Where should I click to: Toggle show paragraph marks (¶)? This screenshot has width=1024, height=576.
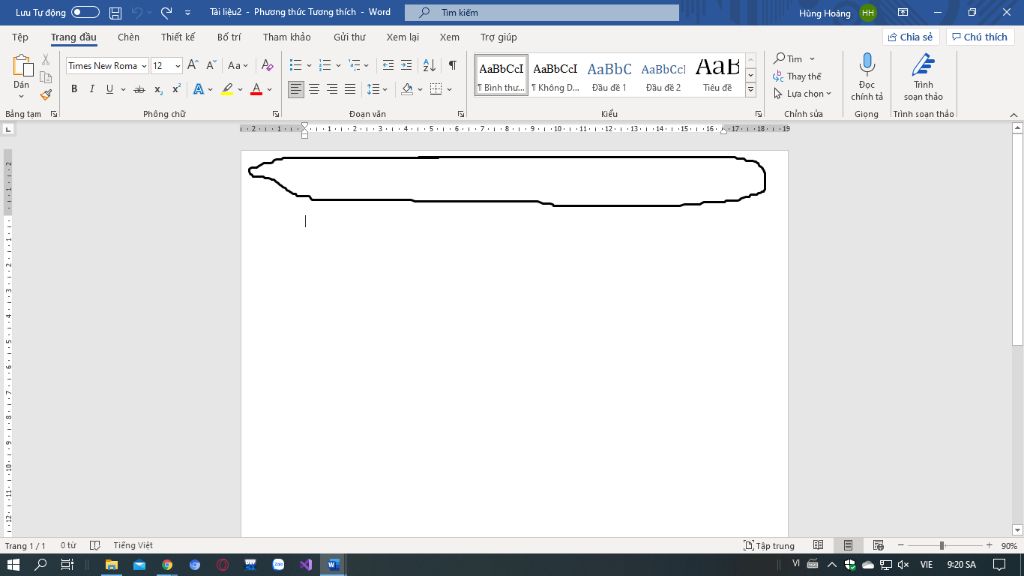click(452, 65)
